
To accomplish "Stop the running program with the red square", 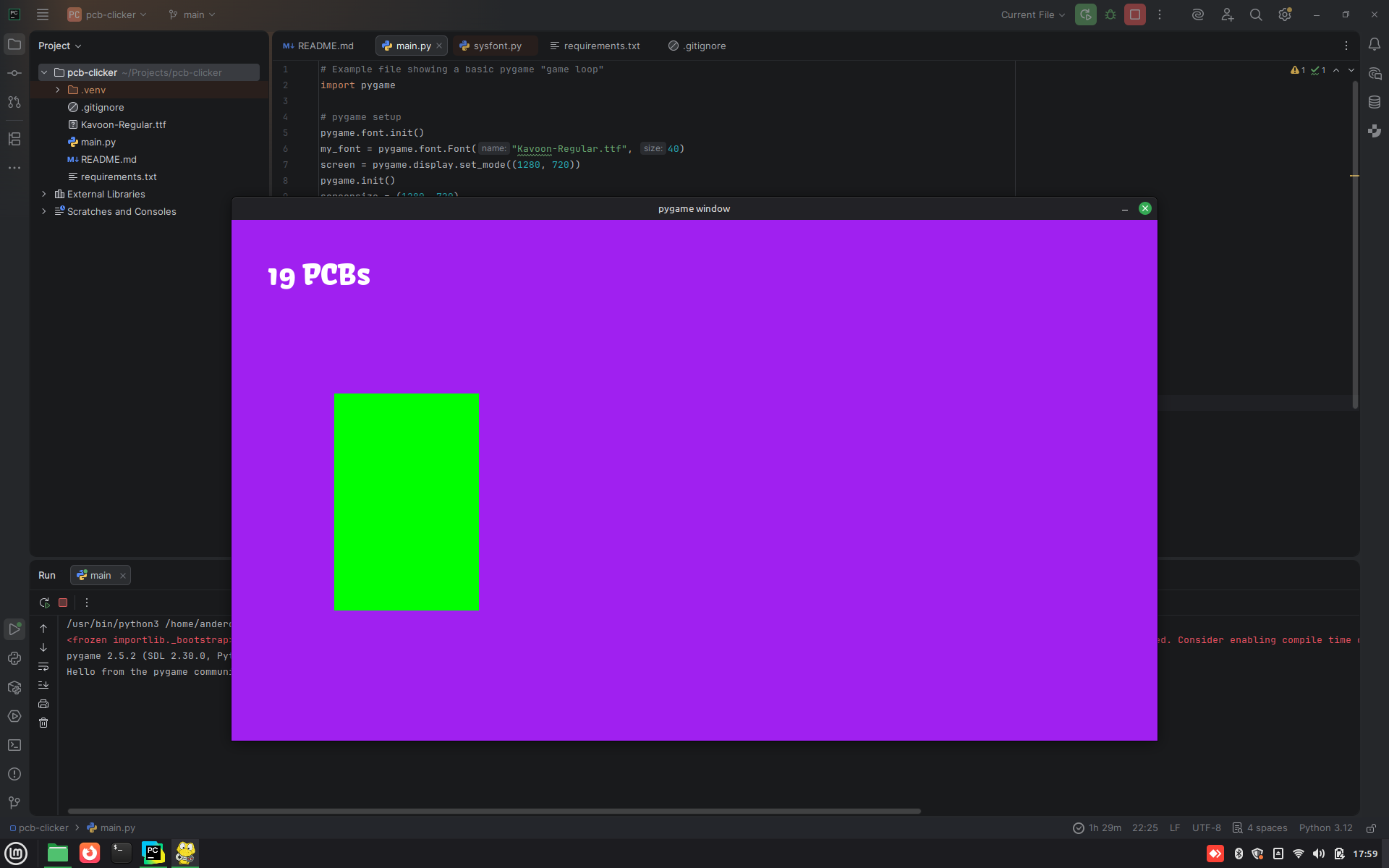I will click(1134, 14).
